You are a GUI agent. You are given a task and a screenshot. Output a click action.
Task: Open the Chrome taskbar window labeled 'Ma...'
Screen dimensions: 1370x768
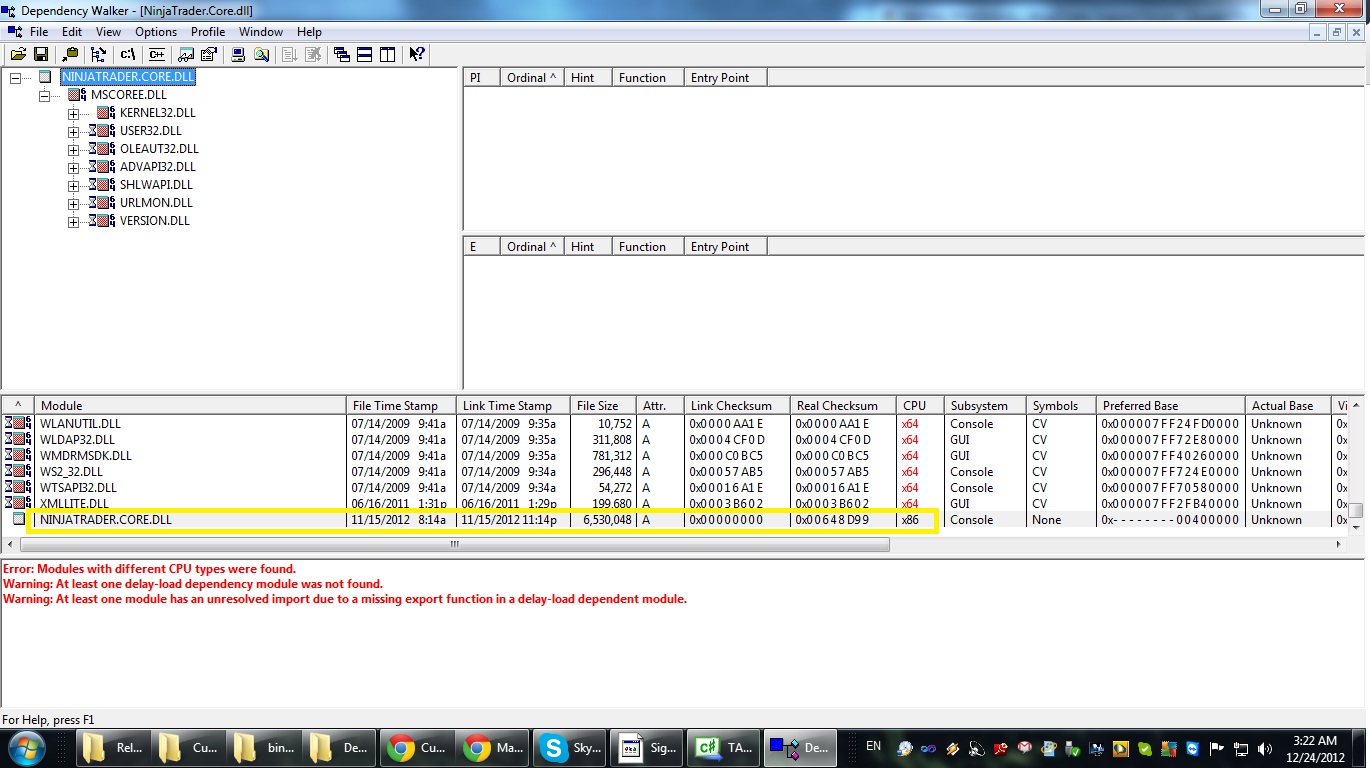[x=493, y=747]
